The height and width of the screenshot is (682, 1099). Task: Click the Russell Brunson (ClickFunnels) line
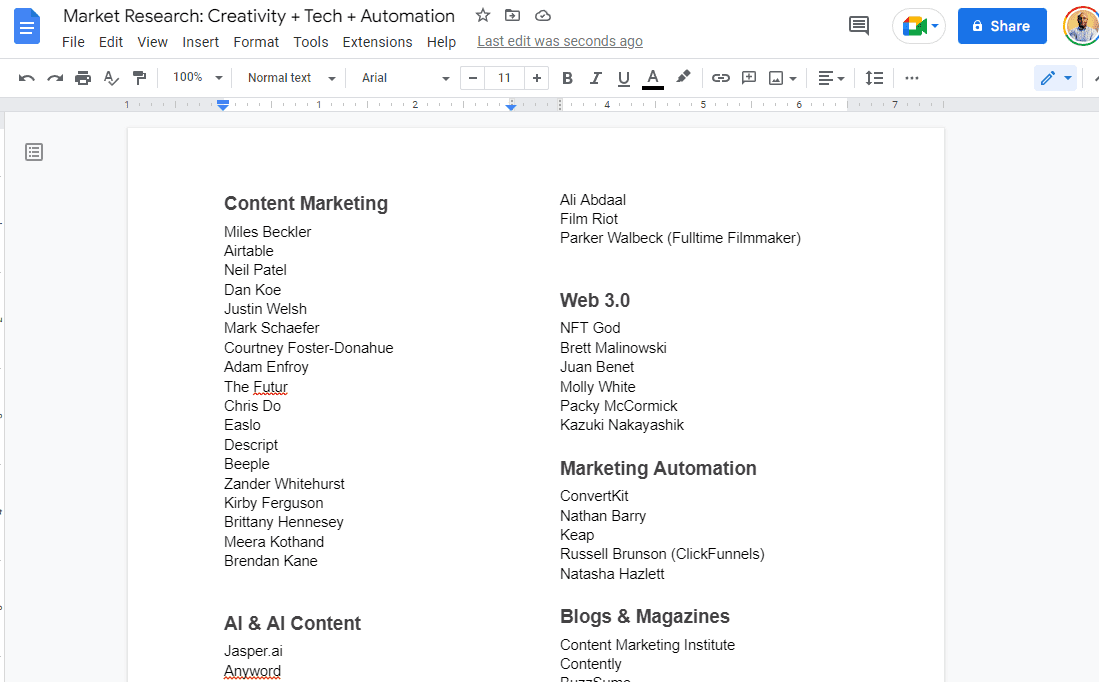pos(662,554)
